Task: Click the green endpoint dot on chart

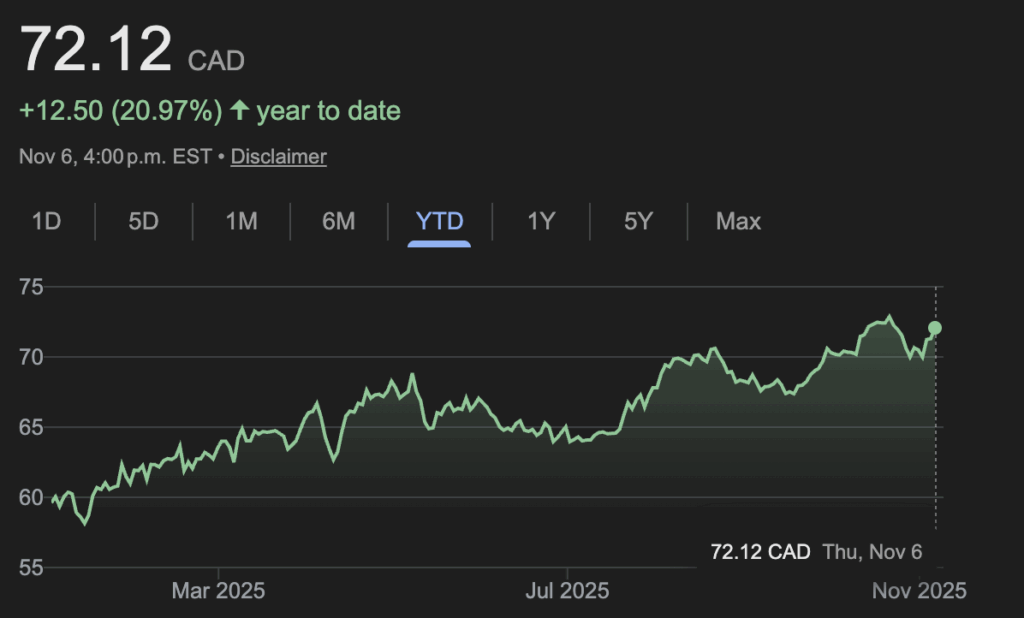Action: [935, 328]
